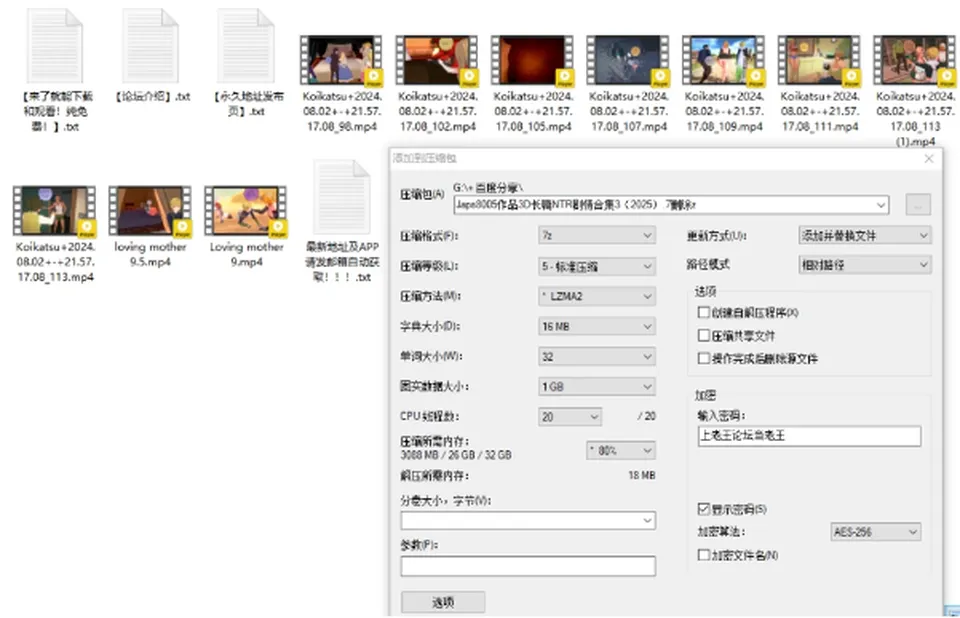Close the add to archive dialog
The height and width of the screenshot is (618, 960).
pyautogui.click(x=929, y=159)
